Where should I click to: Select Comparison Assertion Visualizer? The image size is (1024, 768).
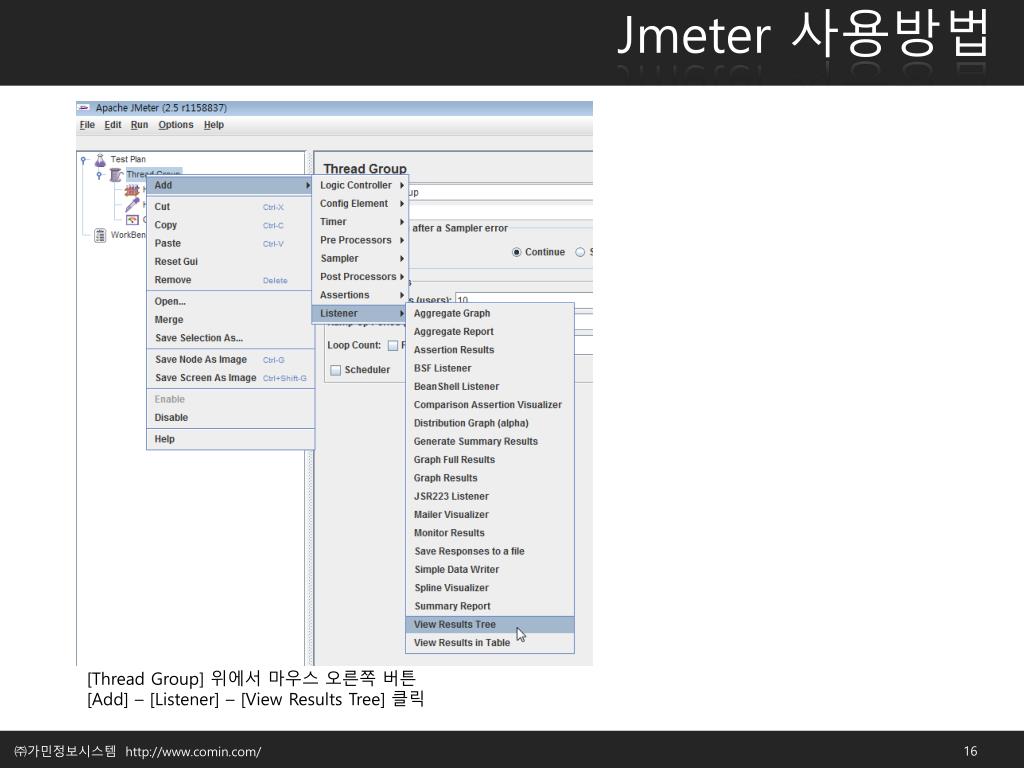click(490, 405)
